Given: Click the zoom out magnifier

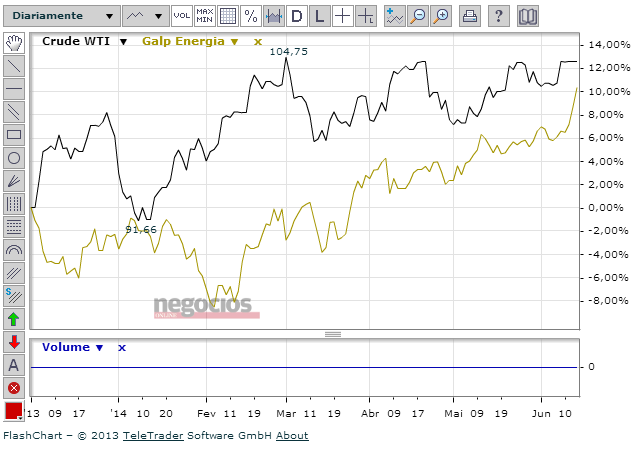Looking at the screenshot, I should coord(418,16).
